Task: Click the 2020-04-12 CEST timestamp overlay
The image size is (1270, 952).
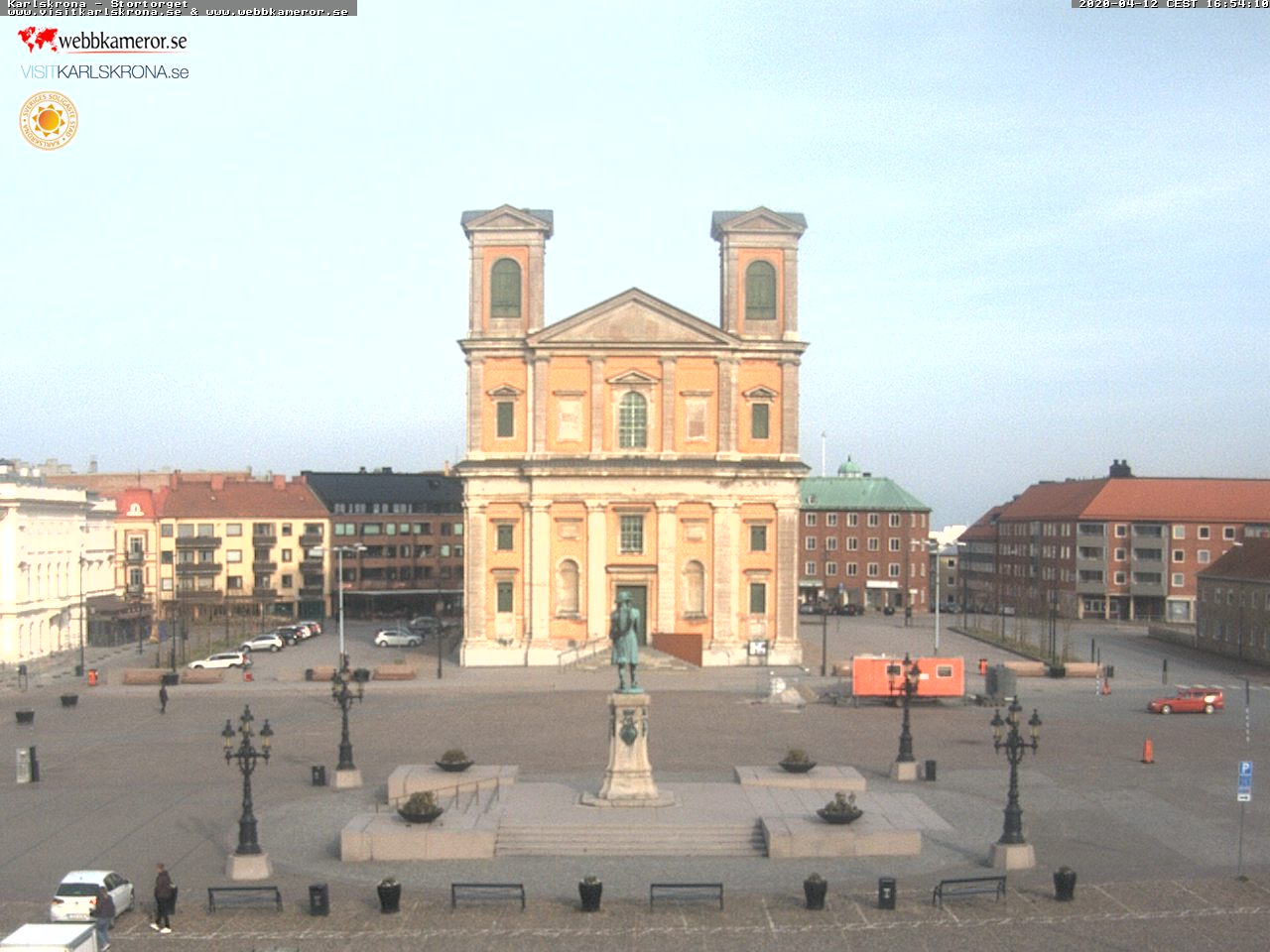Action: click(1173, 4)
